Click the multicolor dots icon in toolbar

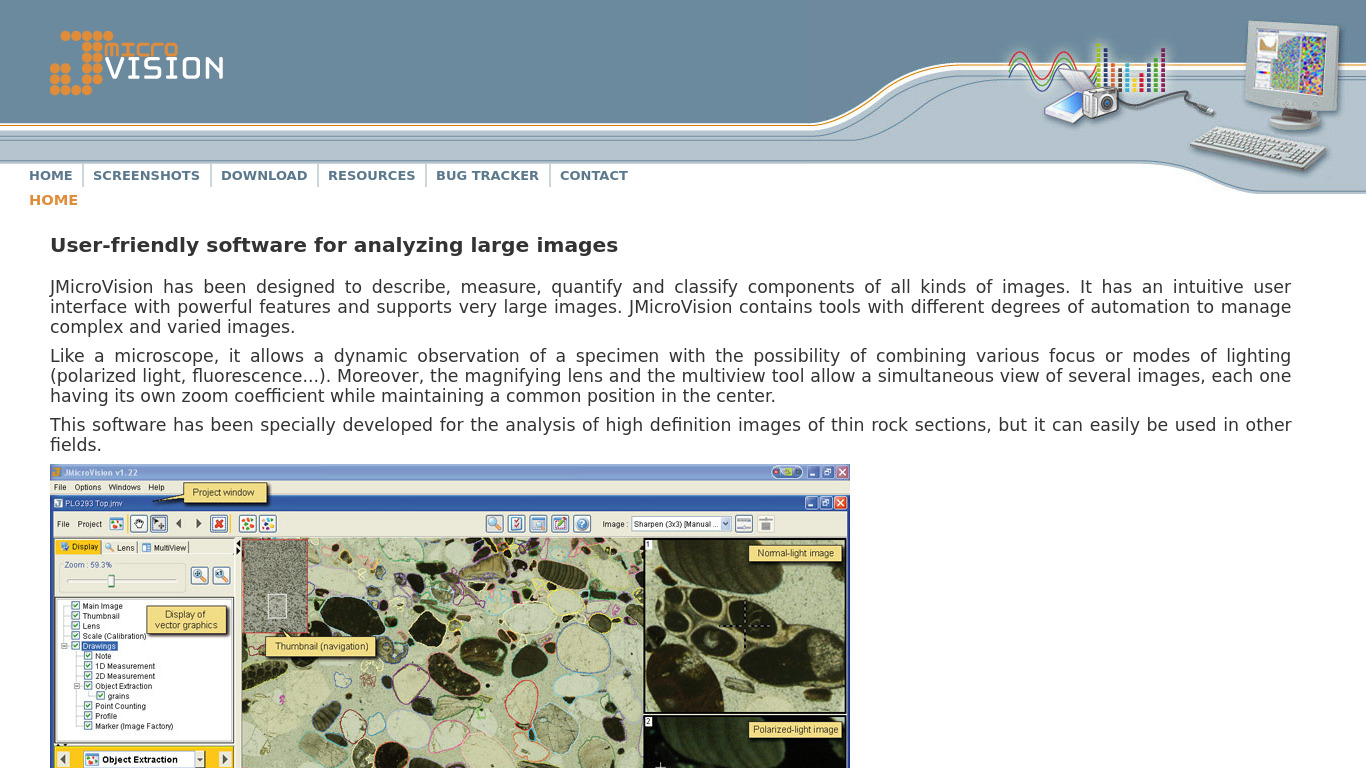pos(268,523)
